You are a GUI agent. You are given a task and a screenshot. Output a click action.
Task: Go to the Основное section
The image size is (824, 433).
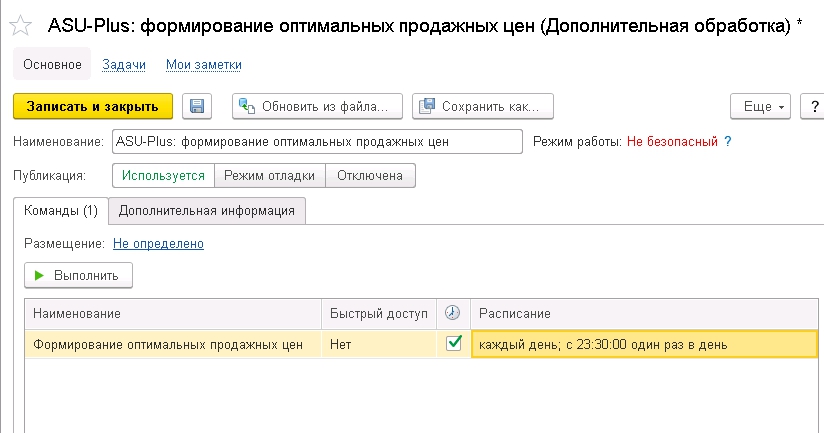click(52, 64)
